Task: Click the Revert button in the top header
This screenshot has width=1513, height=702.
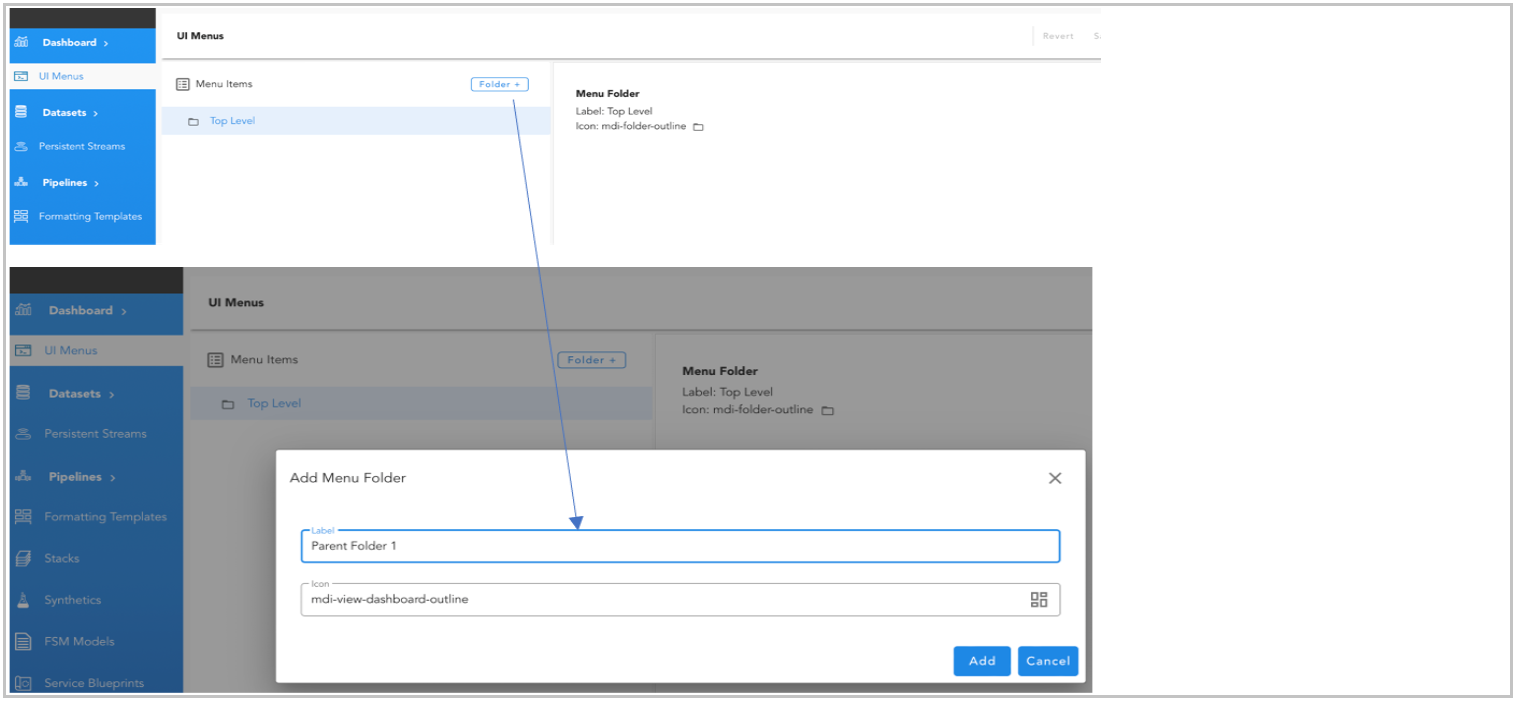Action: tap(1057, 36)
